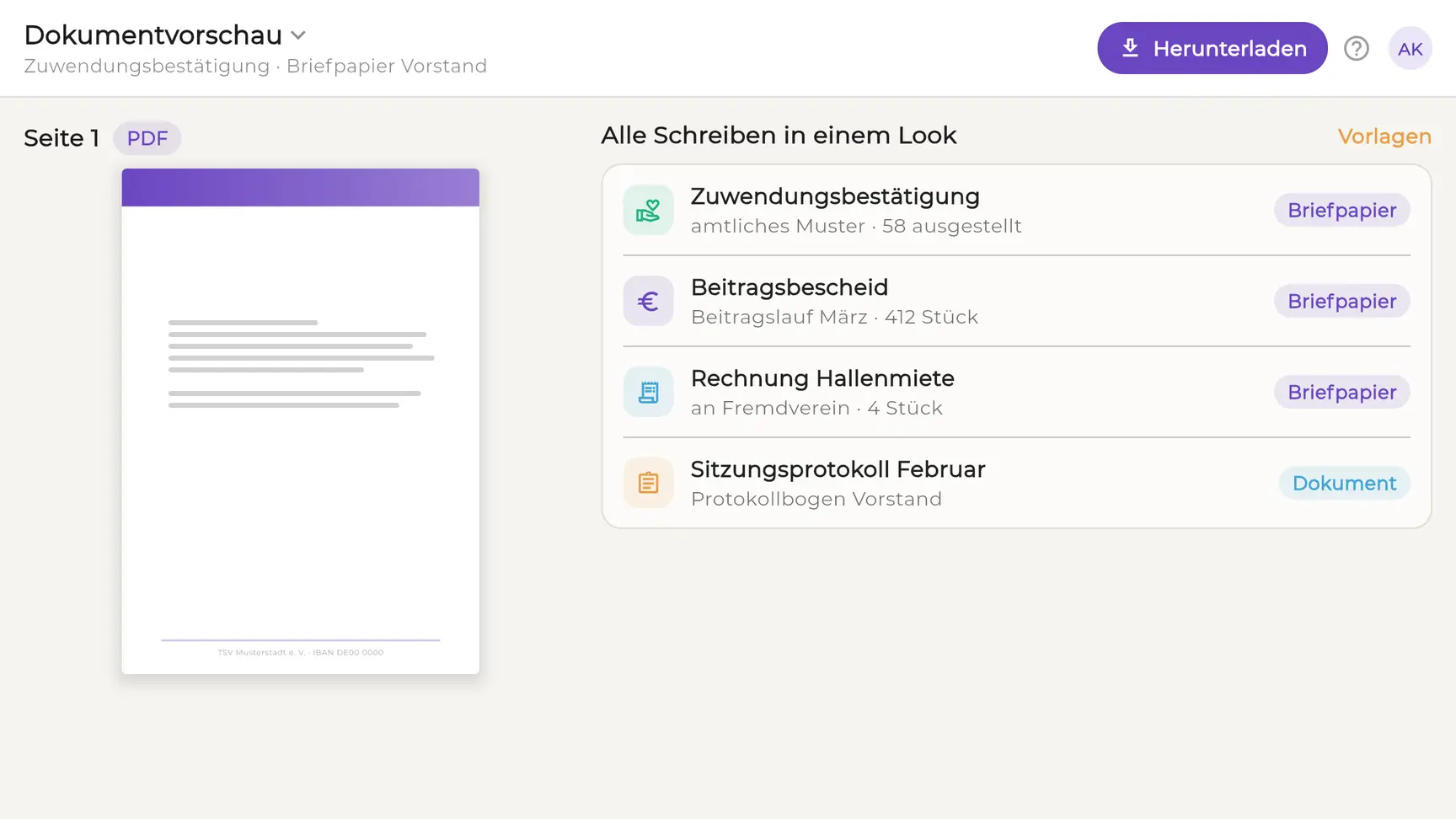Image resolution: width=1456 pixels, height=819 pixels.
Task: Click Dokument tag on Sitzungsprotokoll row
Action: tap(1345, 483)
